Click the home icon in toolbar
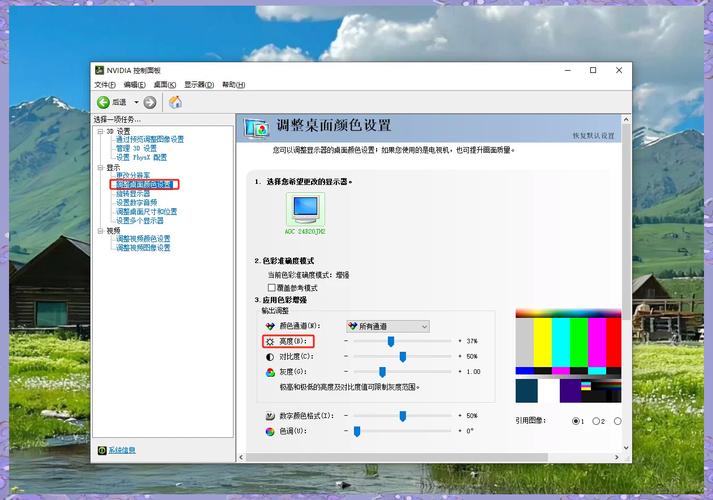This screenshot has width=713, height=500. (x=175, y=102)
